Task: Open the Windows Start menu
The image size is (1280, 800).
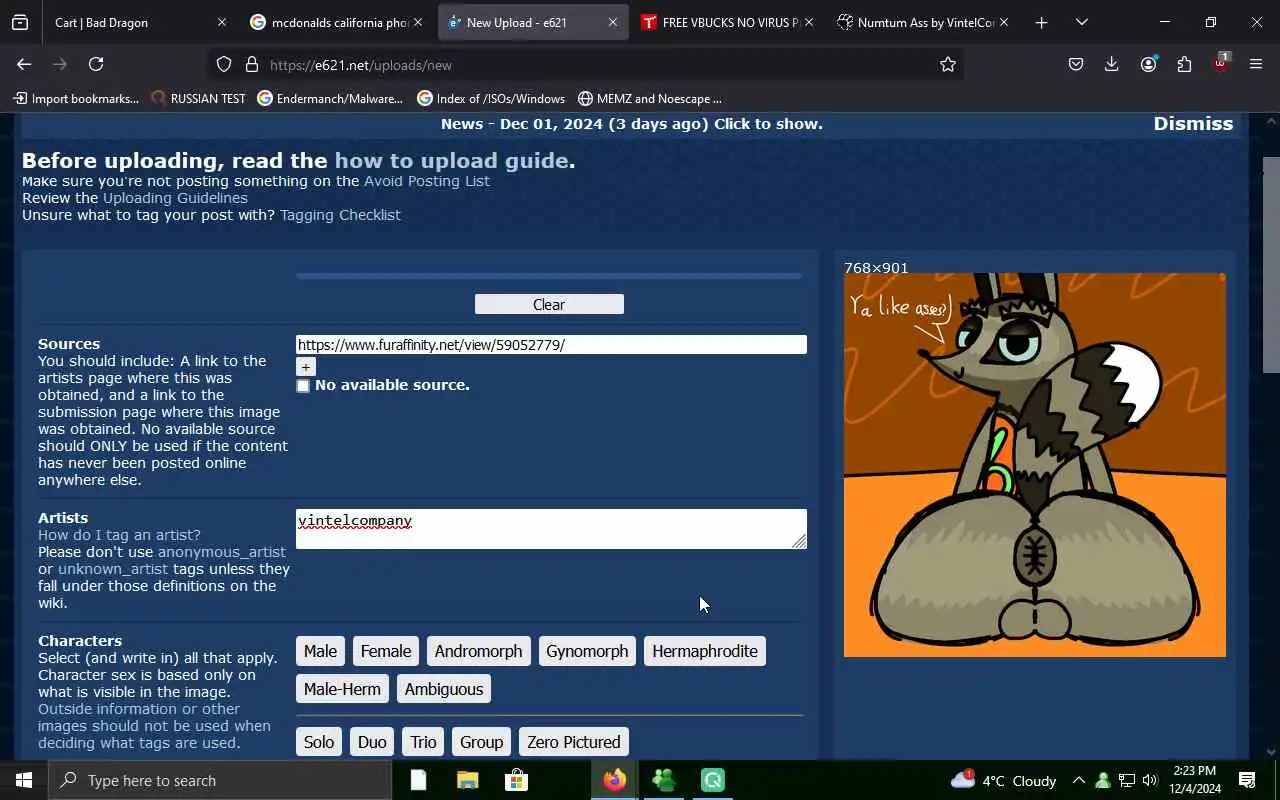Action: [24, 780]
